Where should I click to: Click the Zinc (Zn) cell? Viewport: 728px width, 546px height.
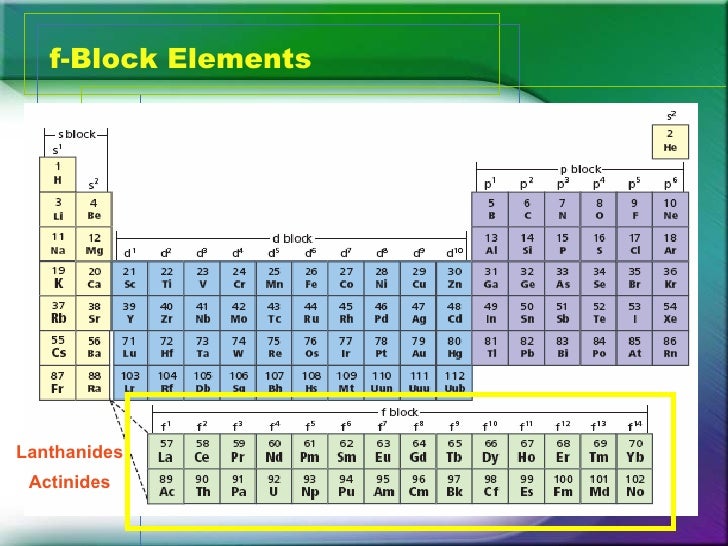[x=455, y=279]
